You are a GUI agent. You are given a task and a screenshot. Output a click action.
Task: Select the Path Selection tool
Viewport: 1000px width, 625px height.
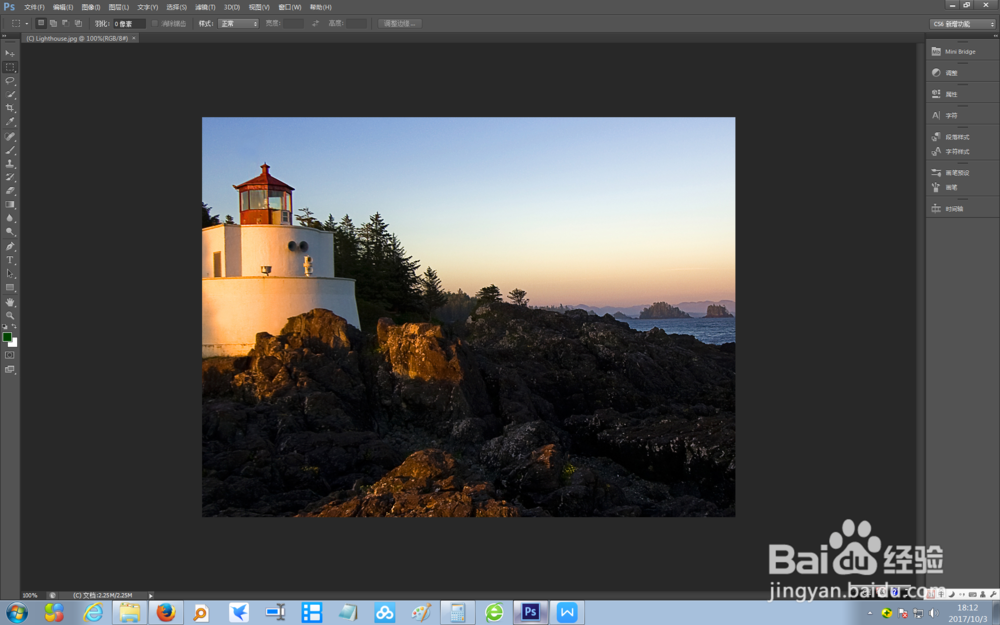[10, 274]
